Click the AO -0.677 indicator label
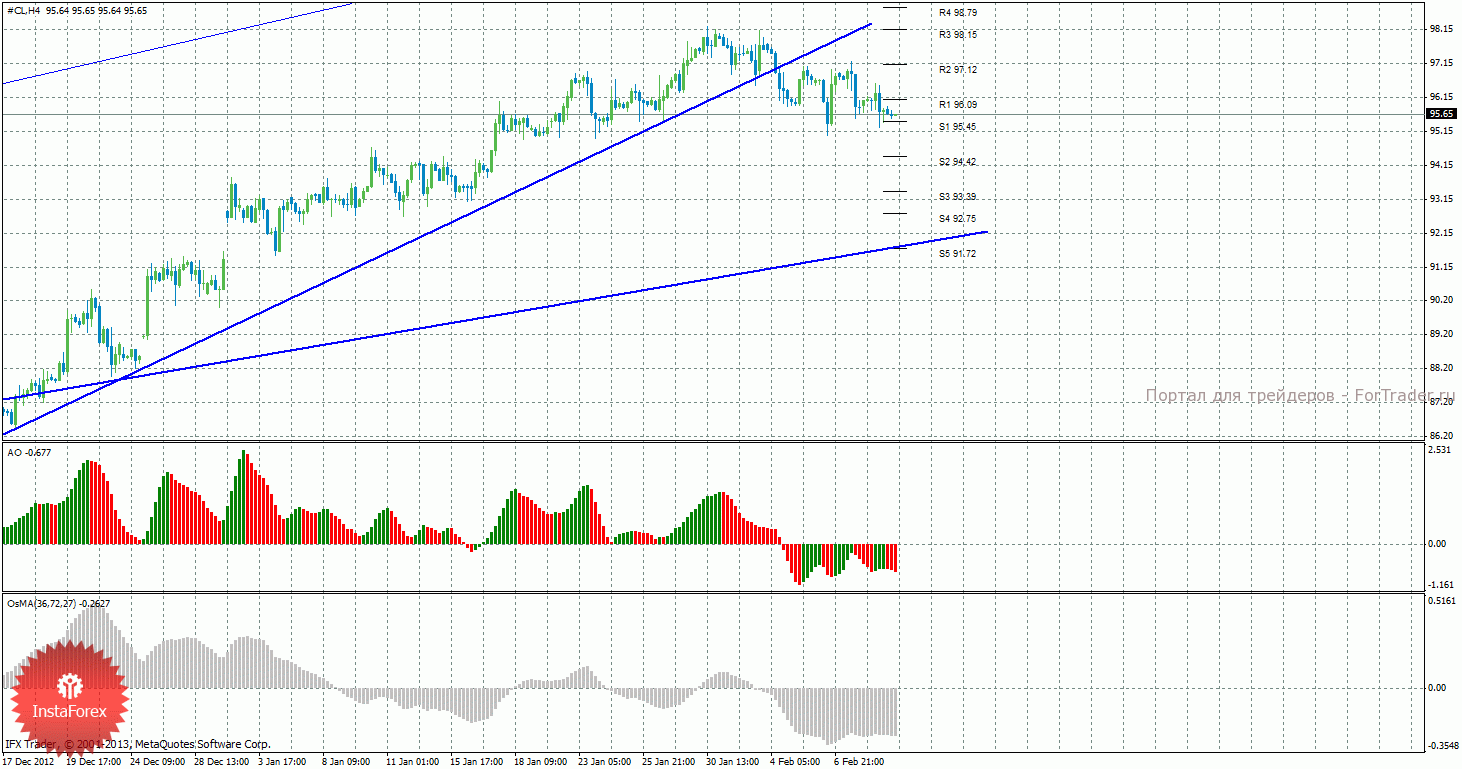Image resolution: width=1462 pixels, height=769 pixels. pos(29,453)
